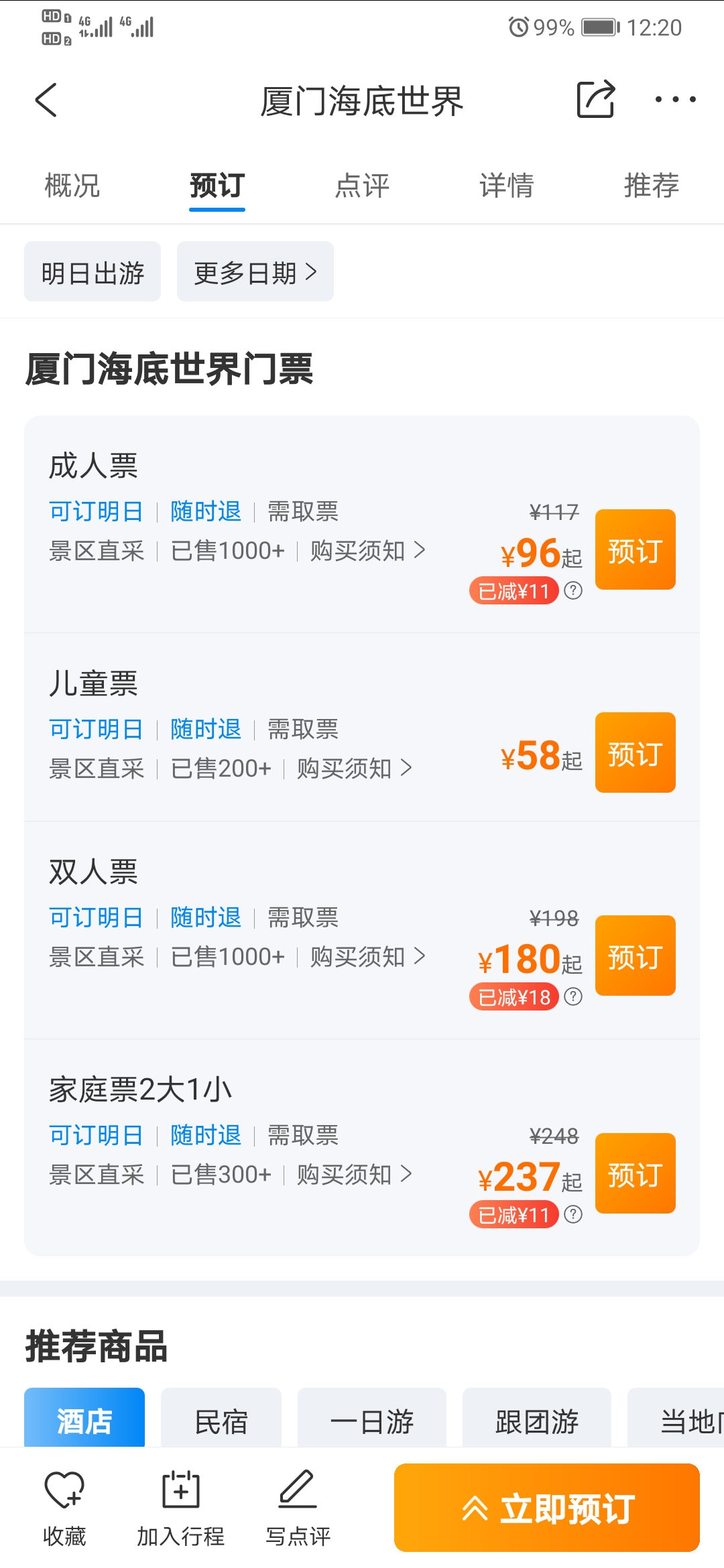Expand 更多日期 date options
Image resolution: width=724 pixels, height=1568 pixels.
click(255, 272)
